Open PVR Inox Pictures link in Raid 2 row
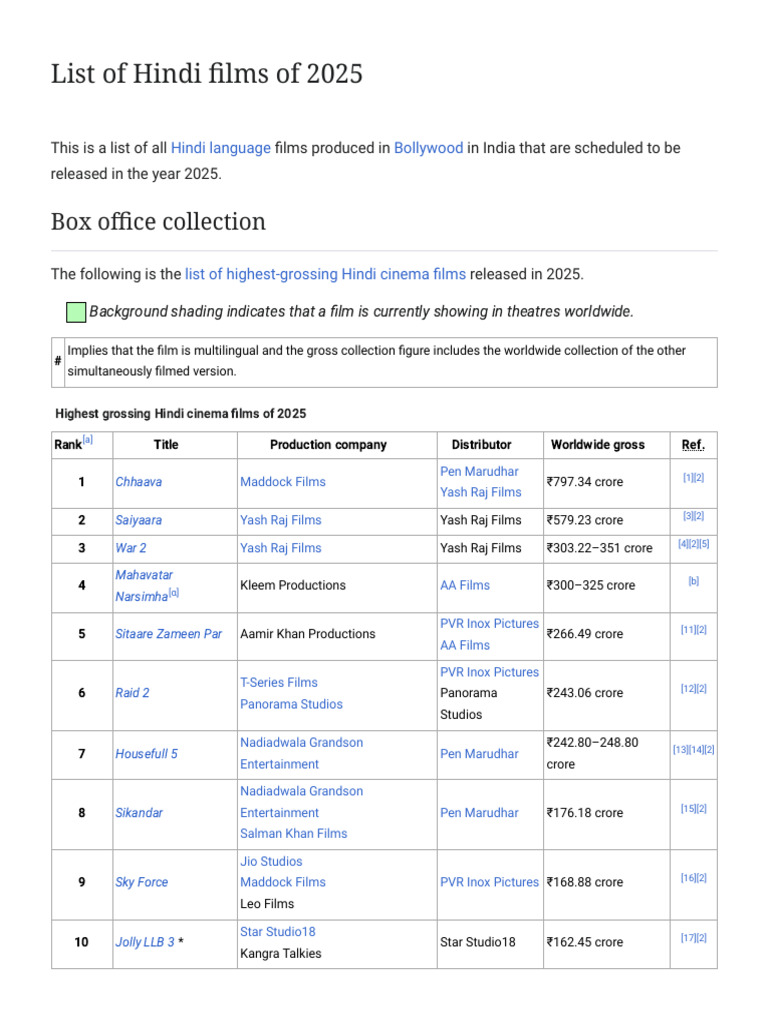Viewport: 768px width, 1024px height. (x=489, y=672)
